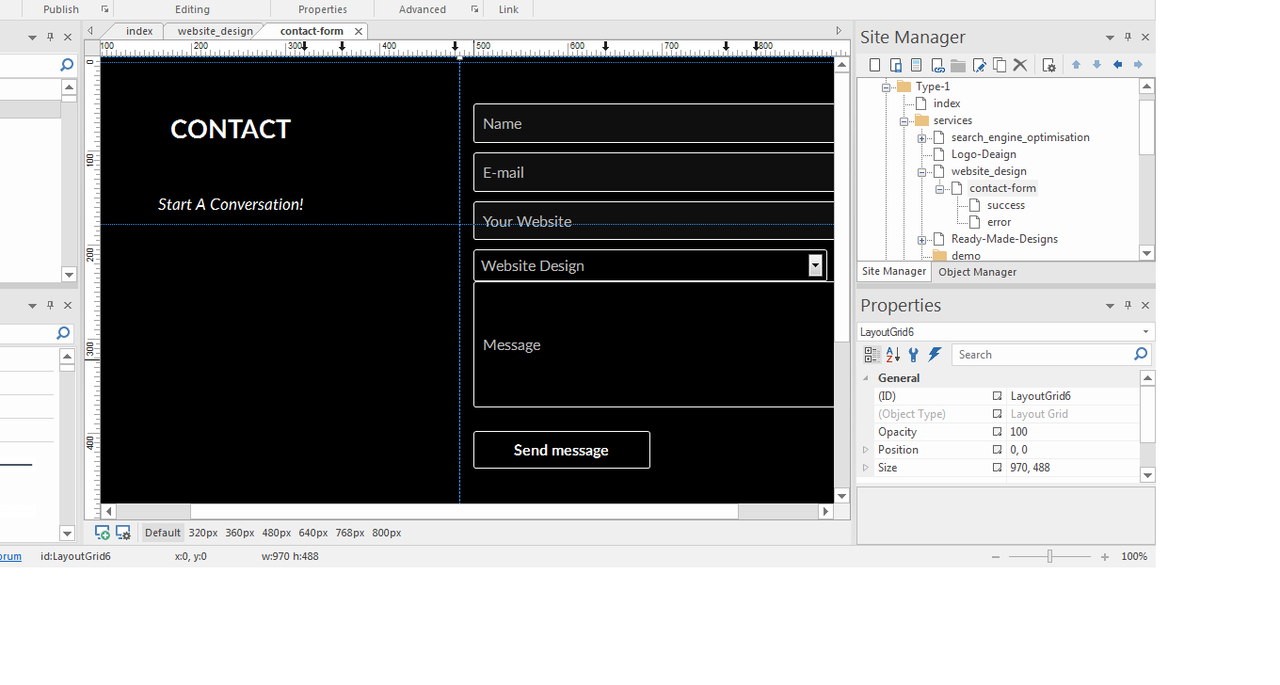Click the new mobile page icon in Site Manager
This screenshot has height=685, width=1280.
[896, 65]
